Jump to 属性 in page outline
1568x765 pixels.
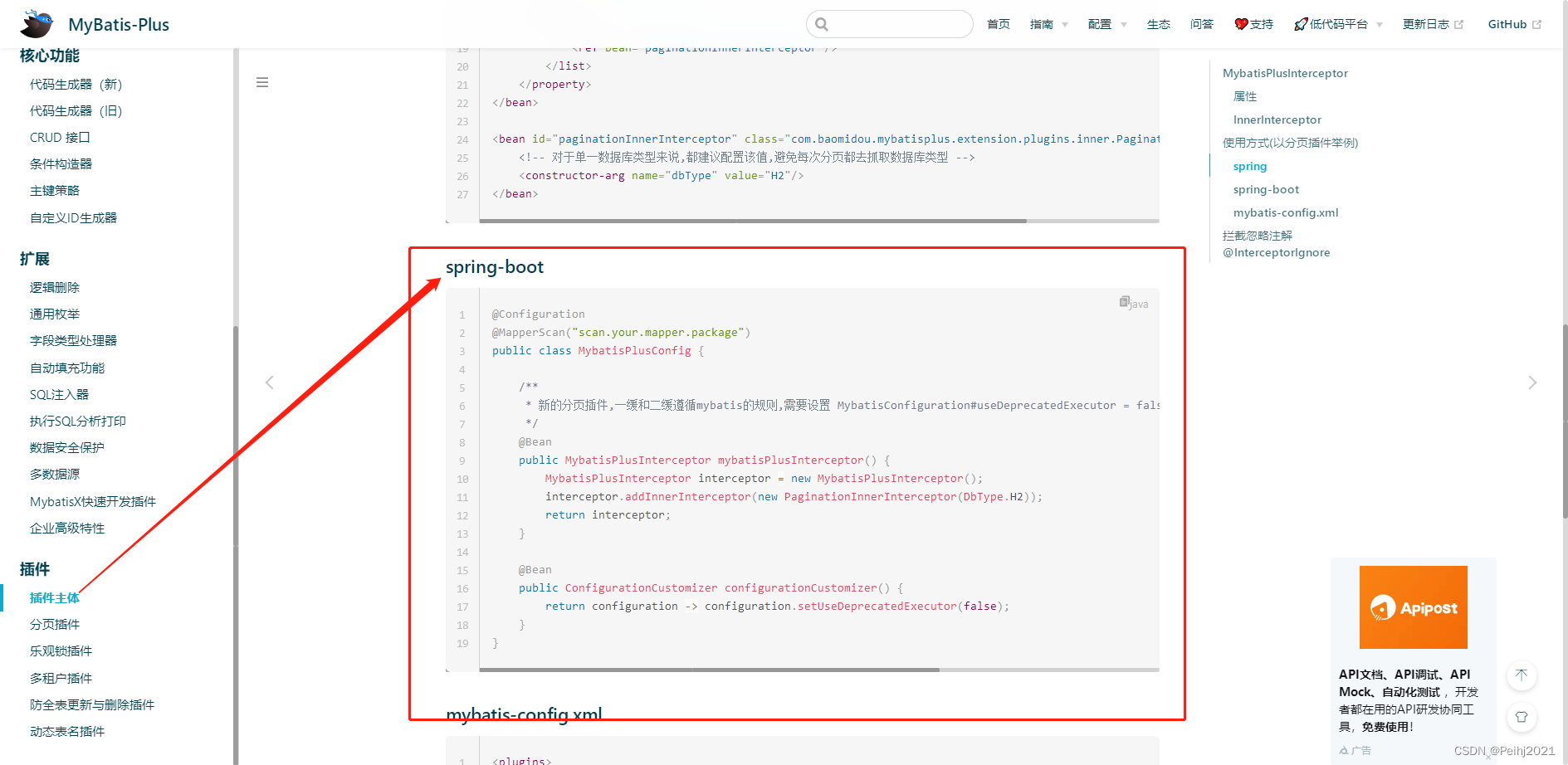[x=1245, y=96]
